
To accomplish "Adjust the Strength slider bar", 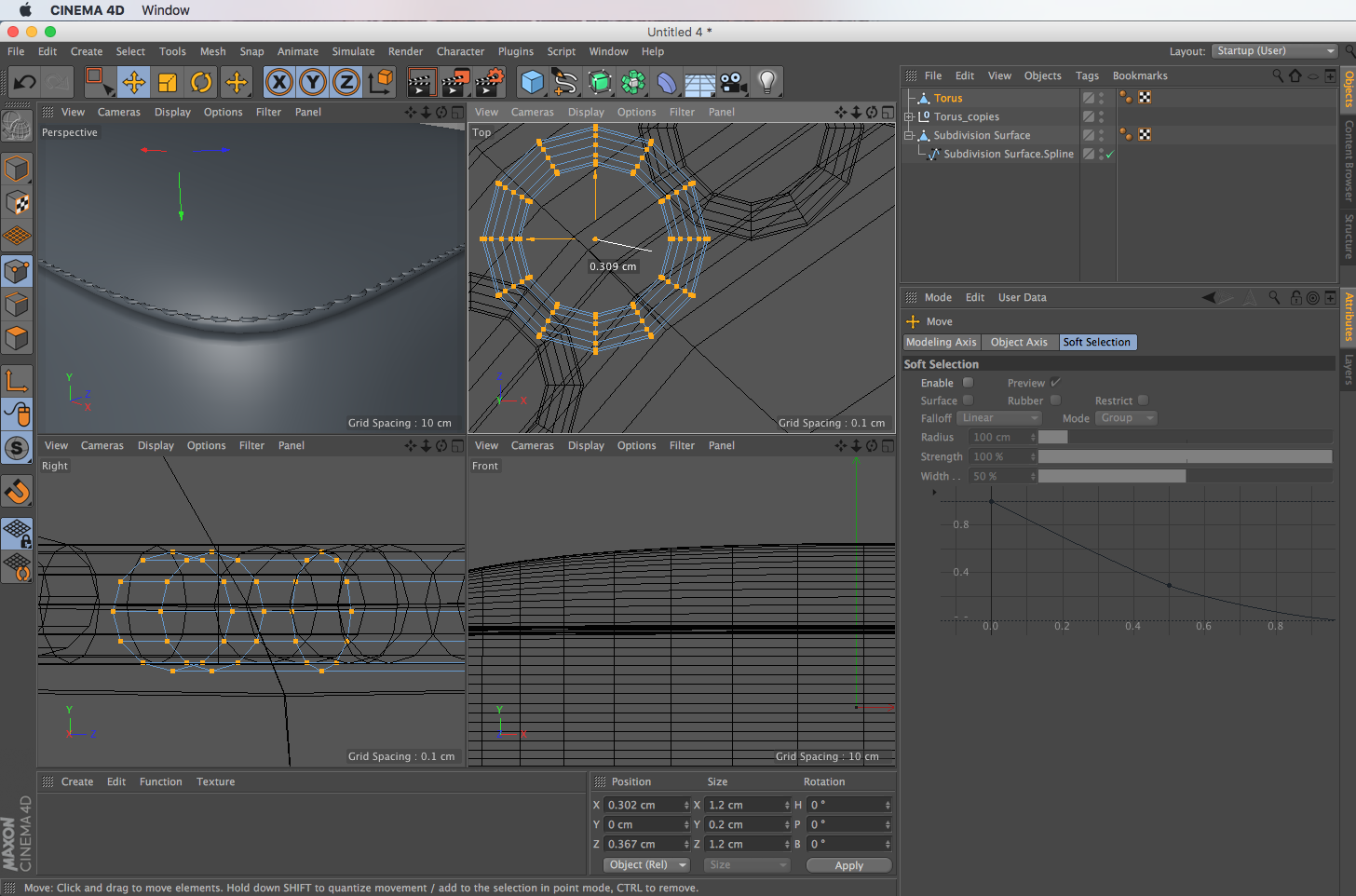I will click(1184, 456).
